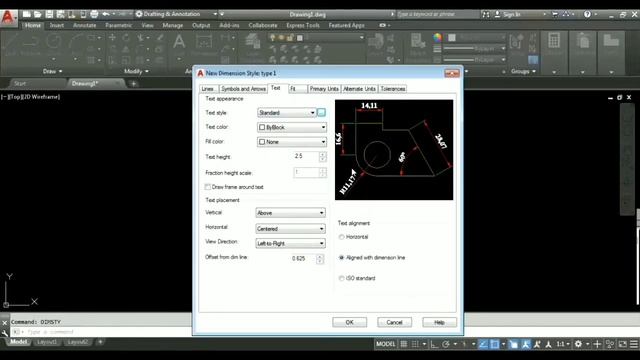The height and width of the screenshot is (360, 640).
Task: Open the Horizontal placement Centered dropdown
Action: [290, 229]
